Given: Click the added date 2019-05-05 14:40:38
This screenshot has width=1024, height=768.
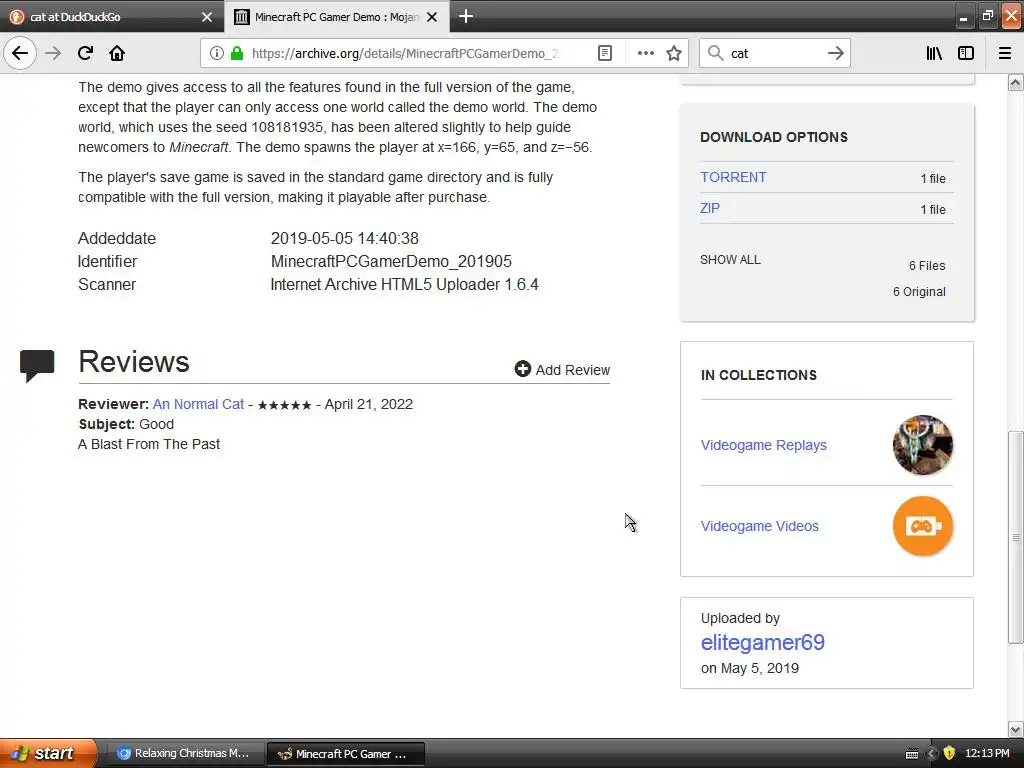Looking at the screenshot, I should 345,238.
